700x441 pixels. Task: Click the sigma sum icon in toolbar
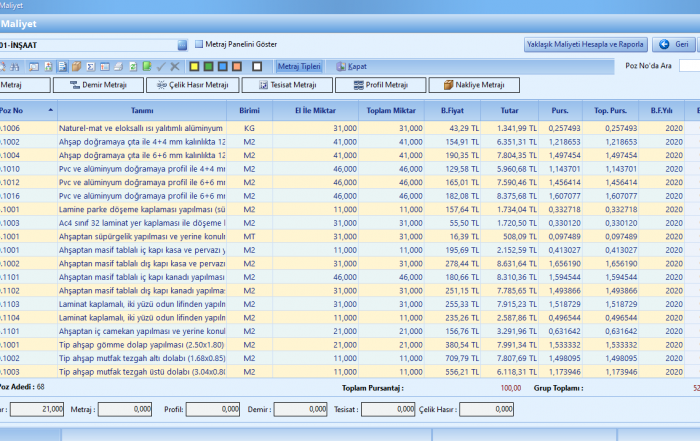click(91, 66)
